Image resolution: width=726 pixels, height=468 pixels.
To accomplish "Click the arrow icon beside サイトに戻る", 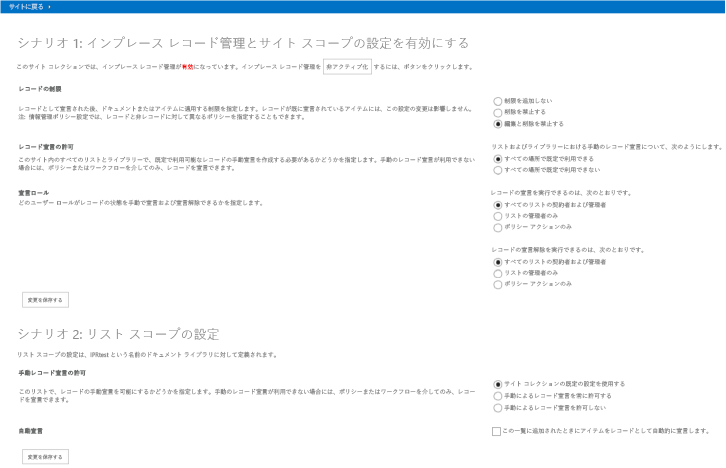I will click(50, 7).
